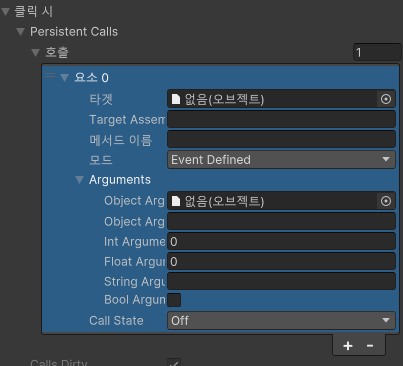Toggle the Calls Dirty checkbox
This screenshot has height=366, width=403.
tap(174, 363)
